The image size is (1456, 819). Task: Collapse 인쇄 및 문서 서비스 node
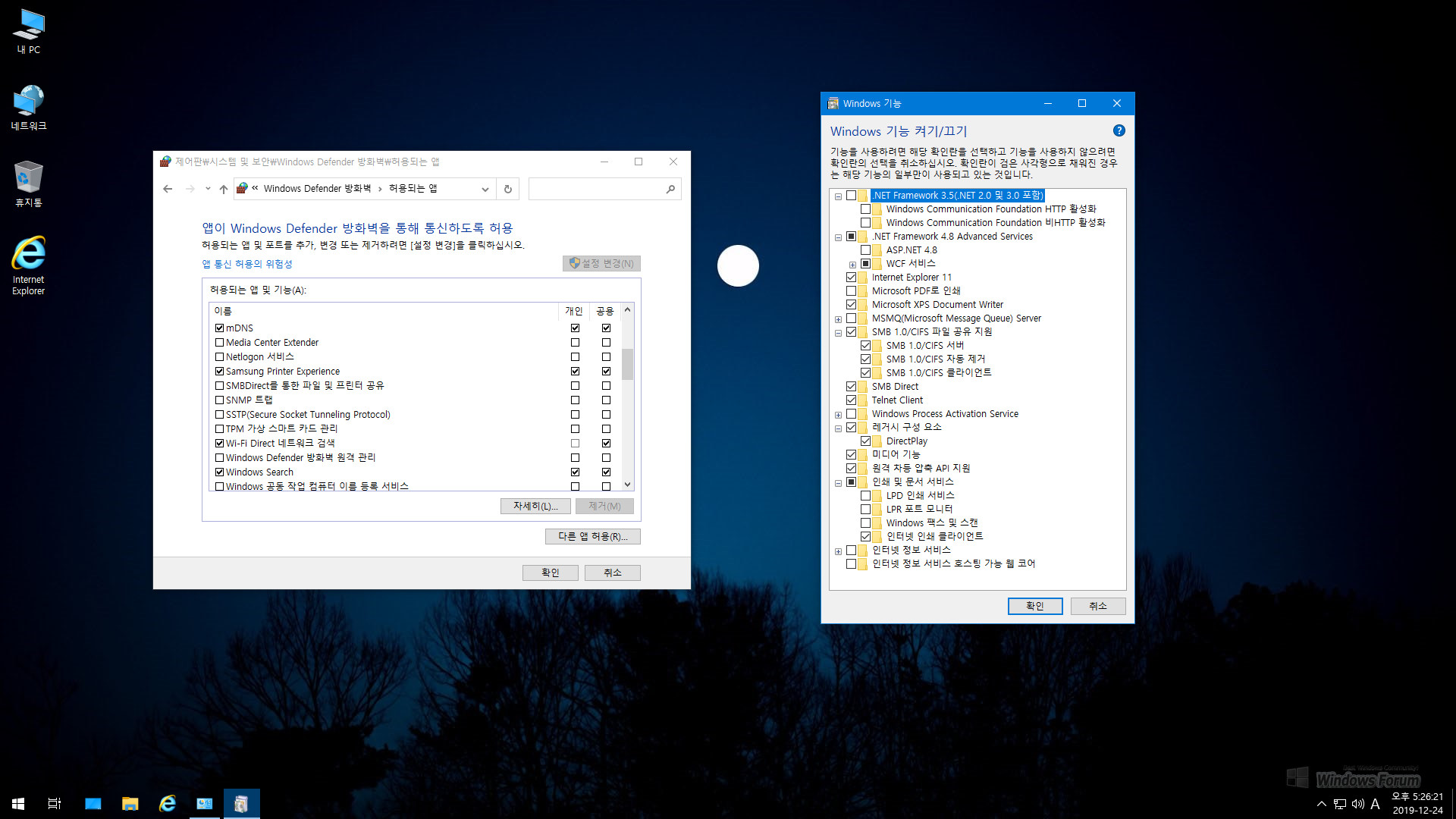[x=838, y=483]
